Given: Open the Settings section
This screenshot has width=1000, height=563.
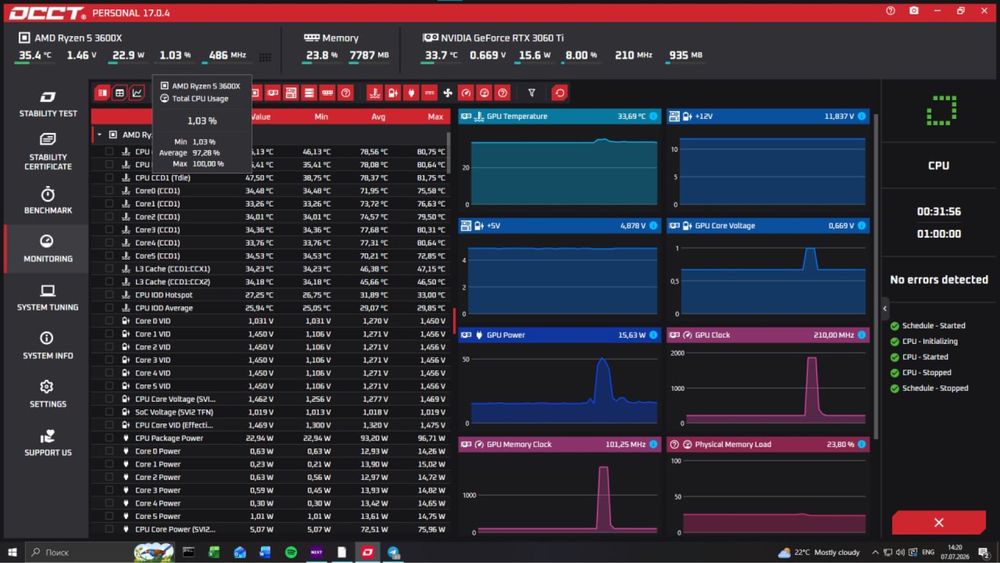Looking at the screenshot, I should [48, 394].
